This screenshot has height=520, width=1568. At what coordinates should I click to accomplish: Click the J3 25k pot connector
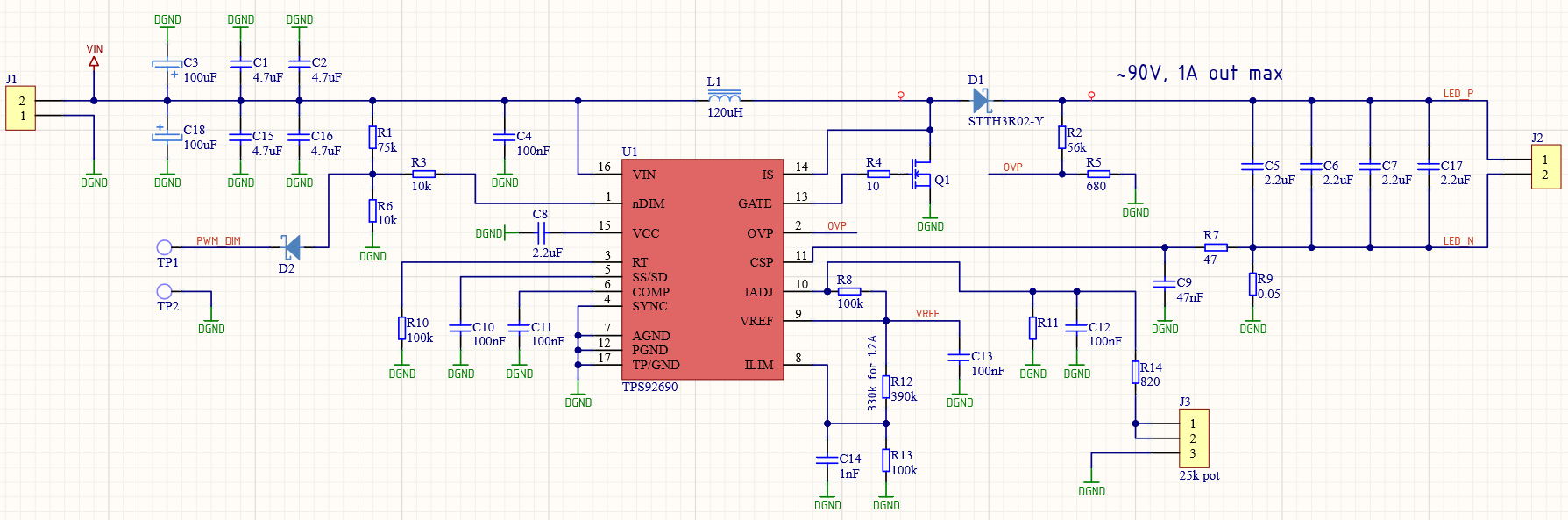(x=1194, y=438)
